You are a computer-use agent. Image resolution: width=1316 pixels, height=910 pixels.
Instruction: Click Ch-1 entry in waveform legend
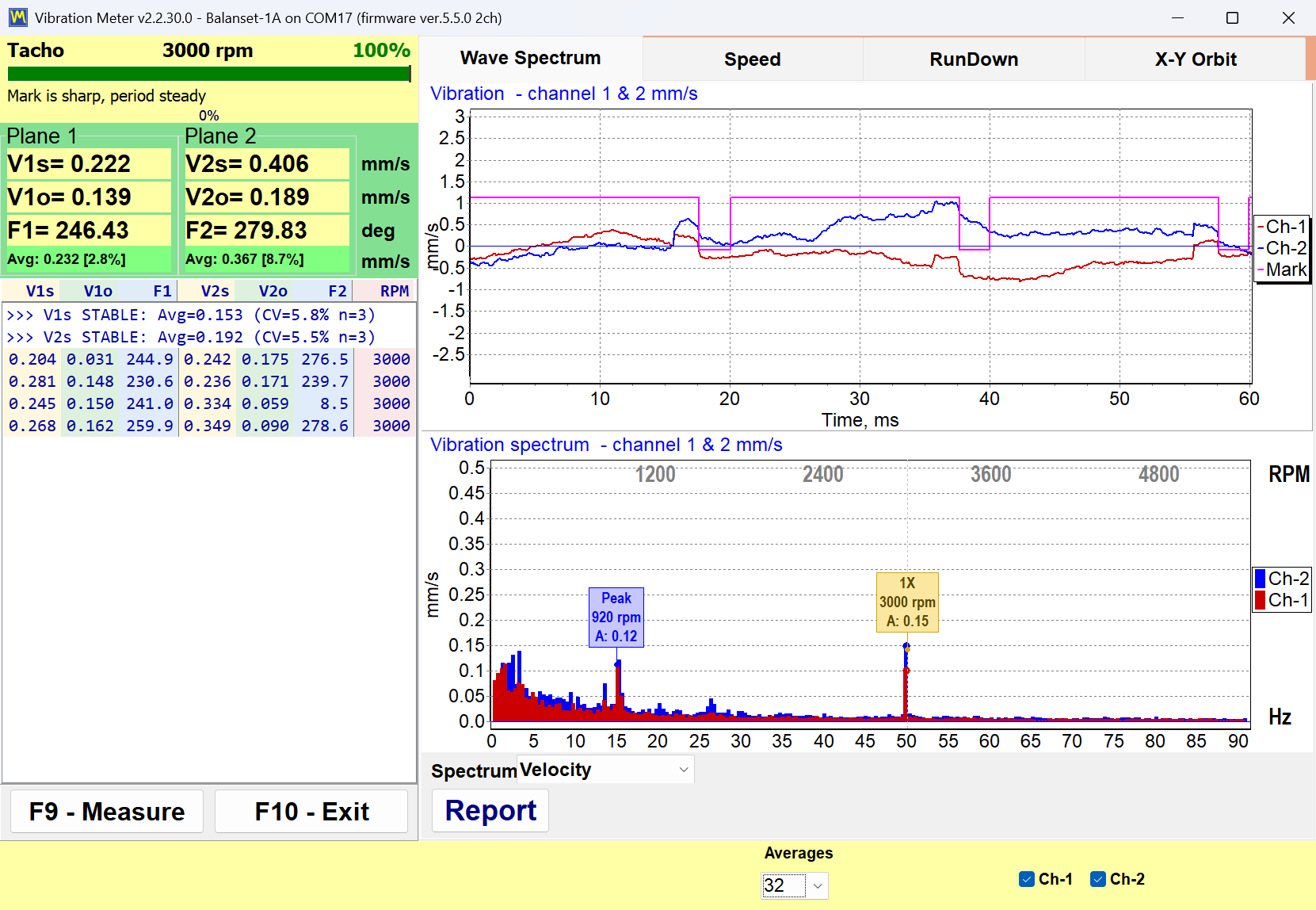[x=1281, y=227]
